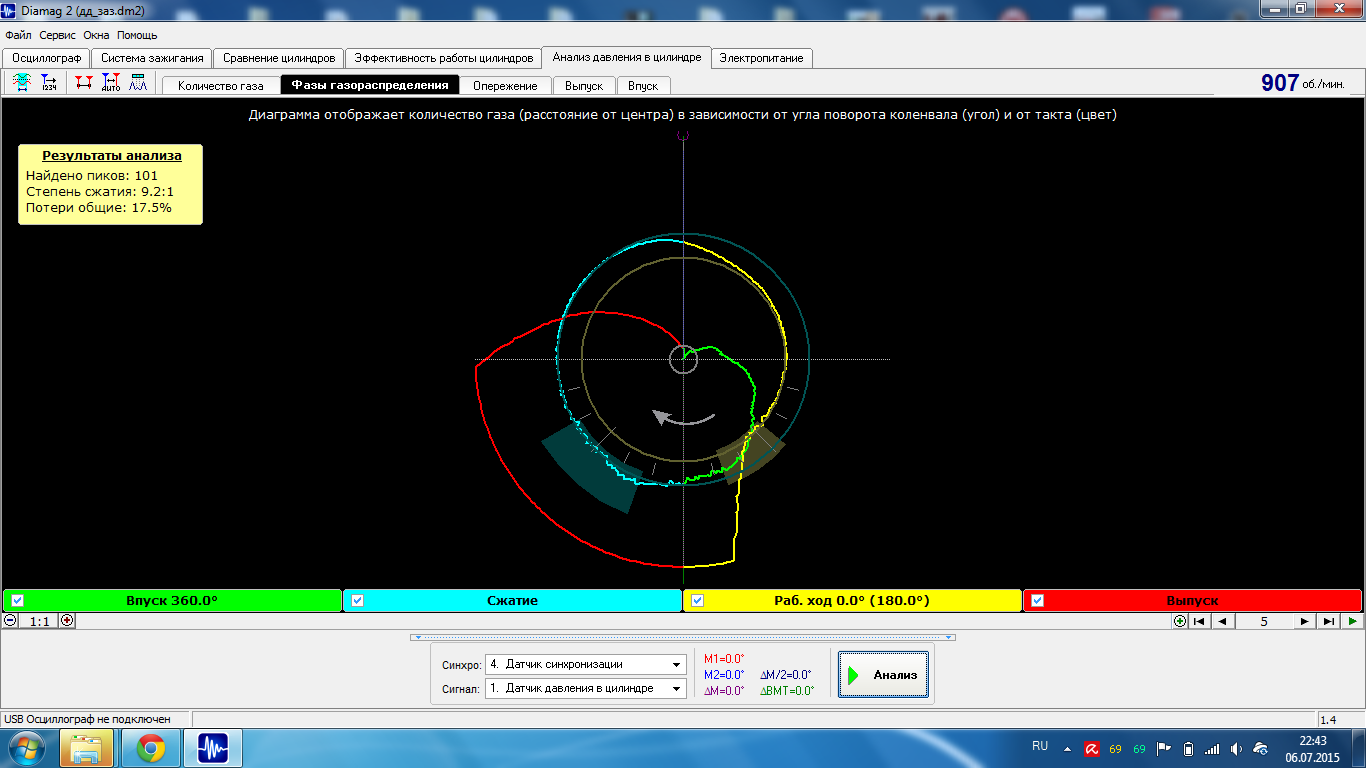Screen dimensions: 1366x768
Task: Toggle the Сжатие stroke checkbox
Action: (357, 600)
